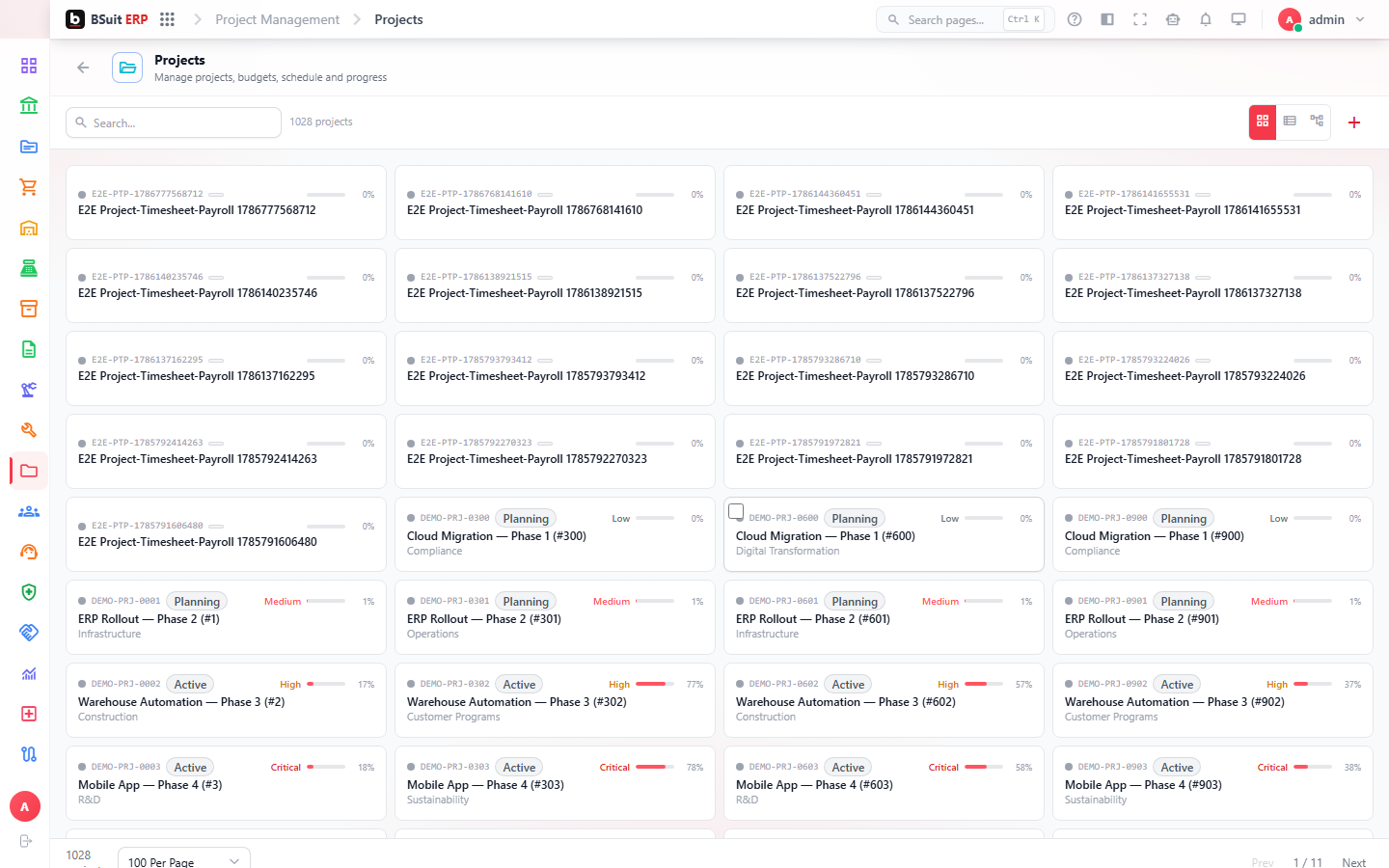Click the orange archive box sidebar icon
The width and height of the screenshot is (1389, 868).
coord(29,309)
